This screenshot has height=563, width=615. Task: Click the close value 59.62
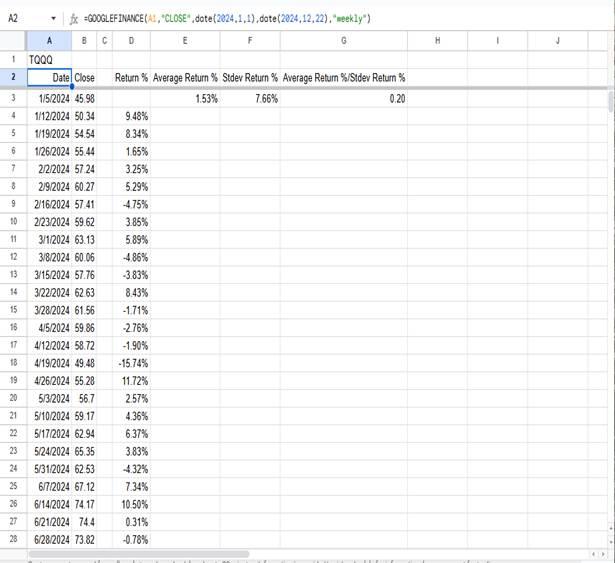(x=84, y=222)
